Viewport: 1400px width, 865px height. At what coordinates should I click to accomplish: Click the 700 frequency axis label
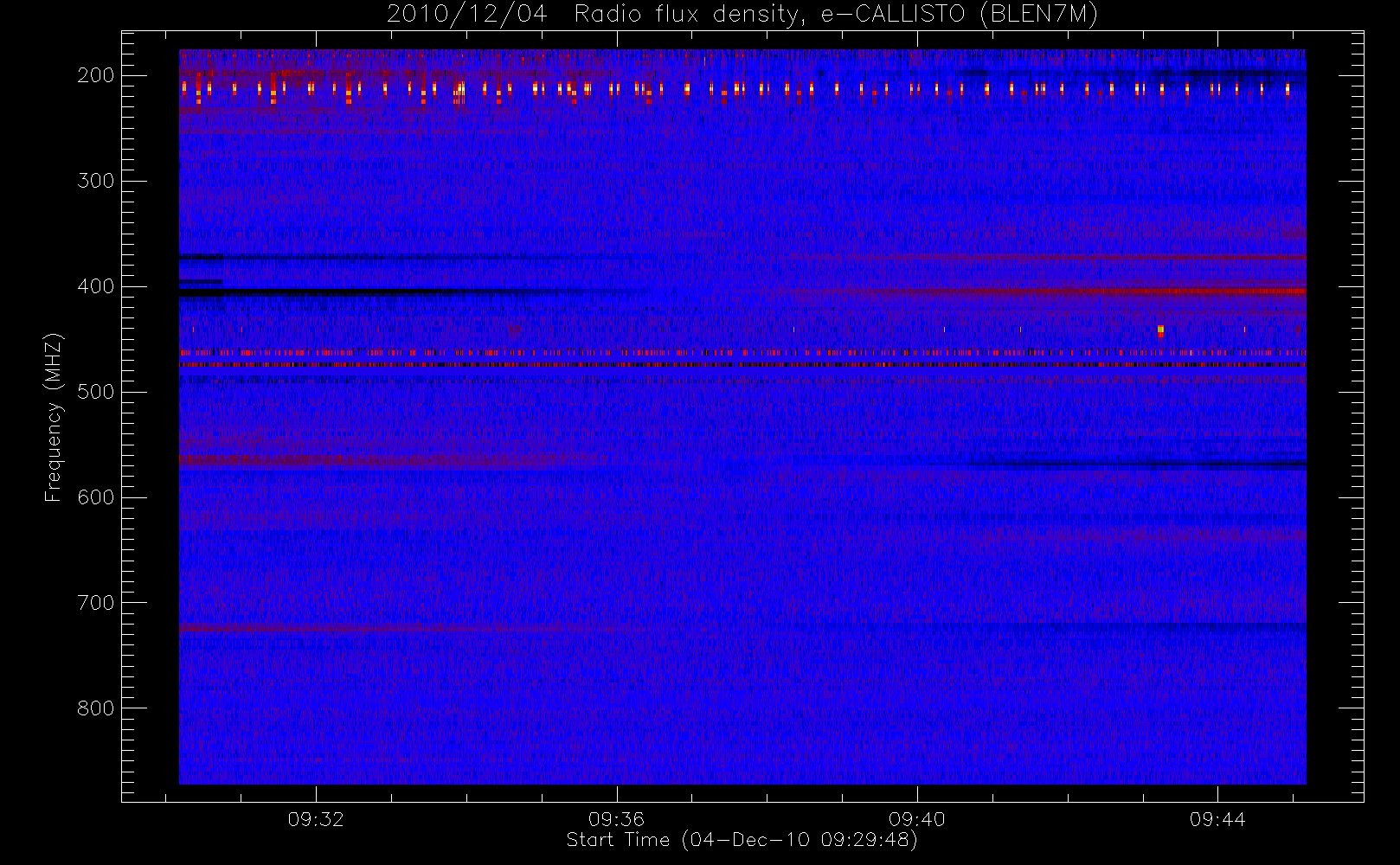(95, 603)
